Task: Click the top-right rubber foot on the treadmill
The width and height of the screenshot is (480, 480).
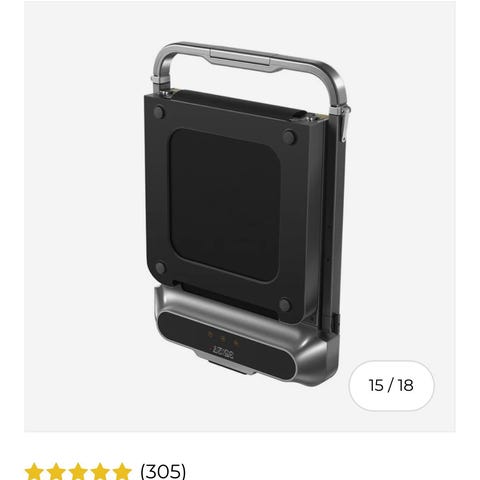Action: pyautogui.click(x=289, y=137)
